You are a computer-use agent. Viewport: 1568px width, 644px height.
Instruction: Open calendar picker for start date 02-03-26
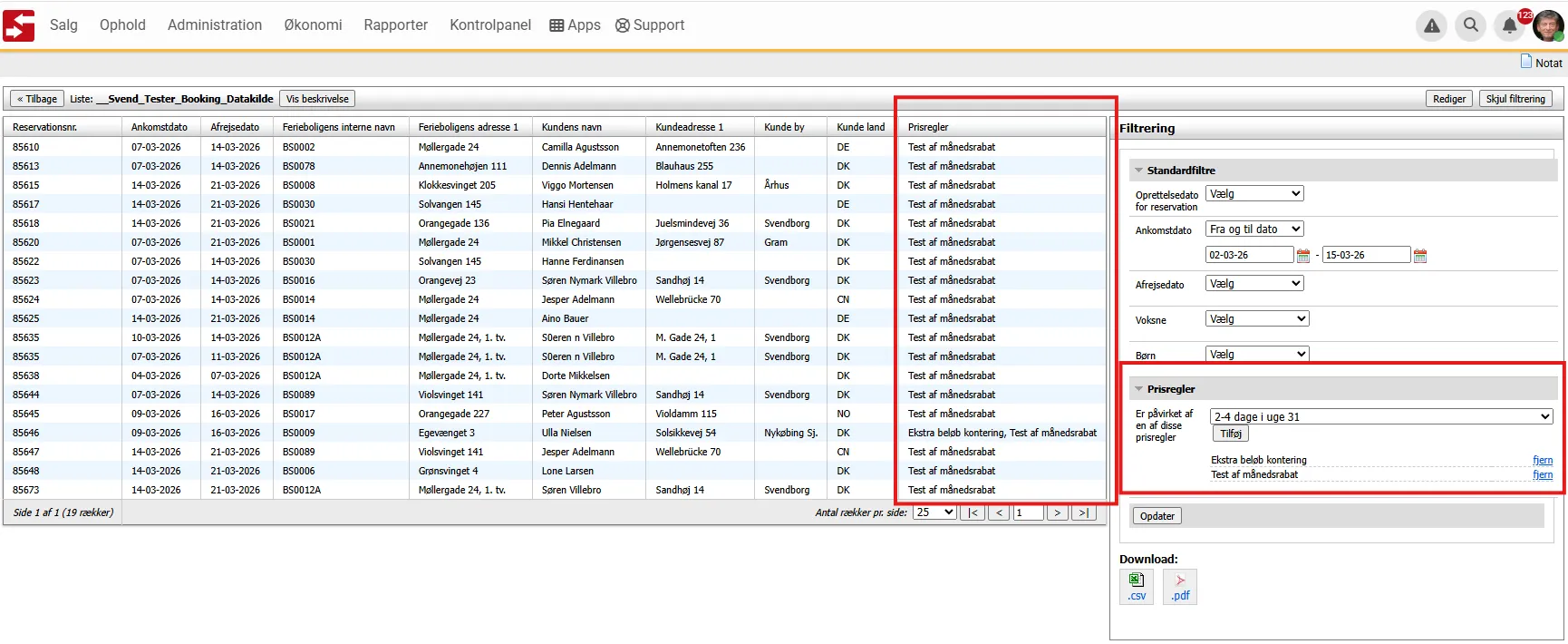(x=1303, y=256)
